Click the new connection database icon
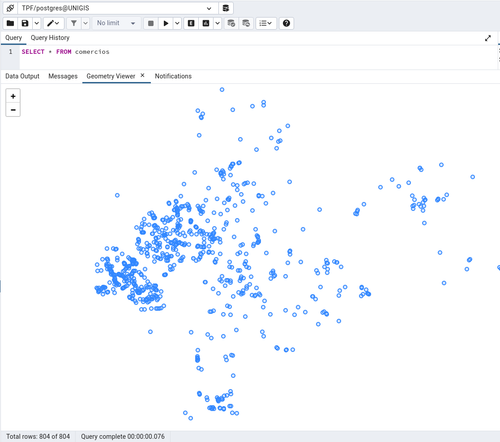 coord(226,8)
